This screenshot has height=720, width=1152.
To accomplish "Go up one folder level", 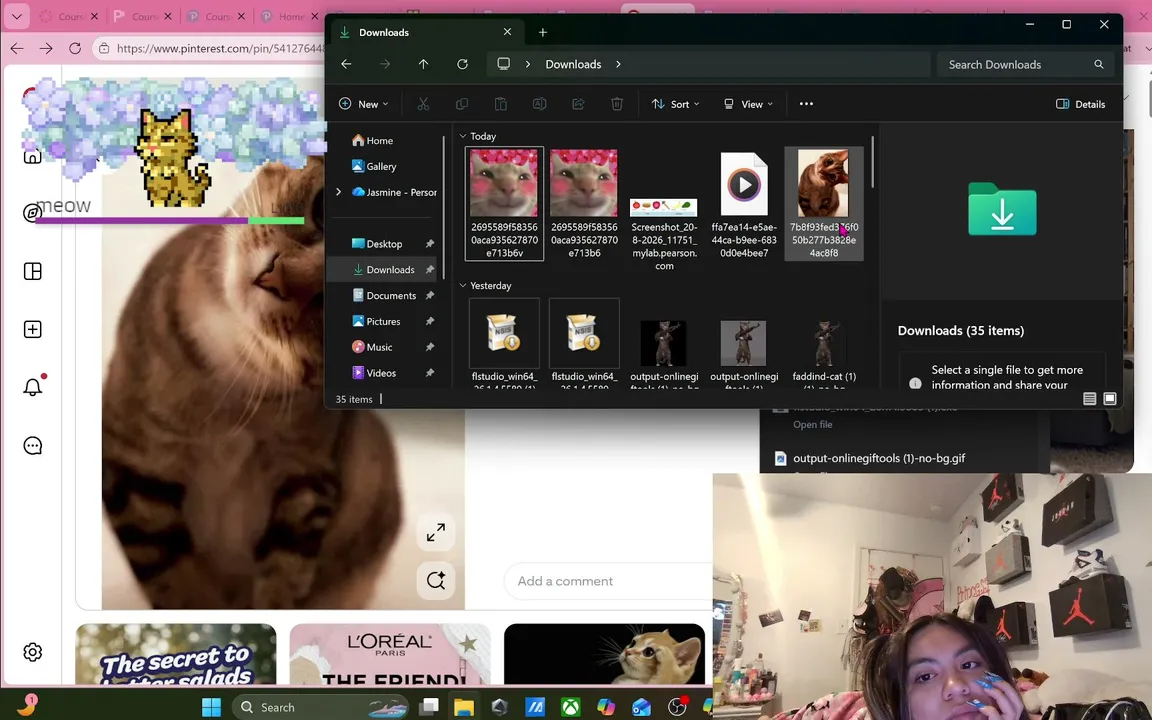I will click(423, 64).
